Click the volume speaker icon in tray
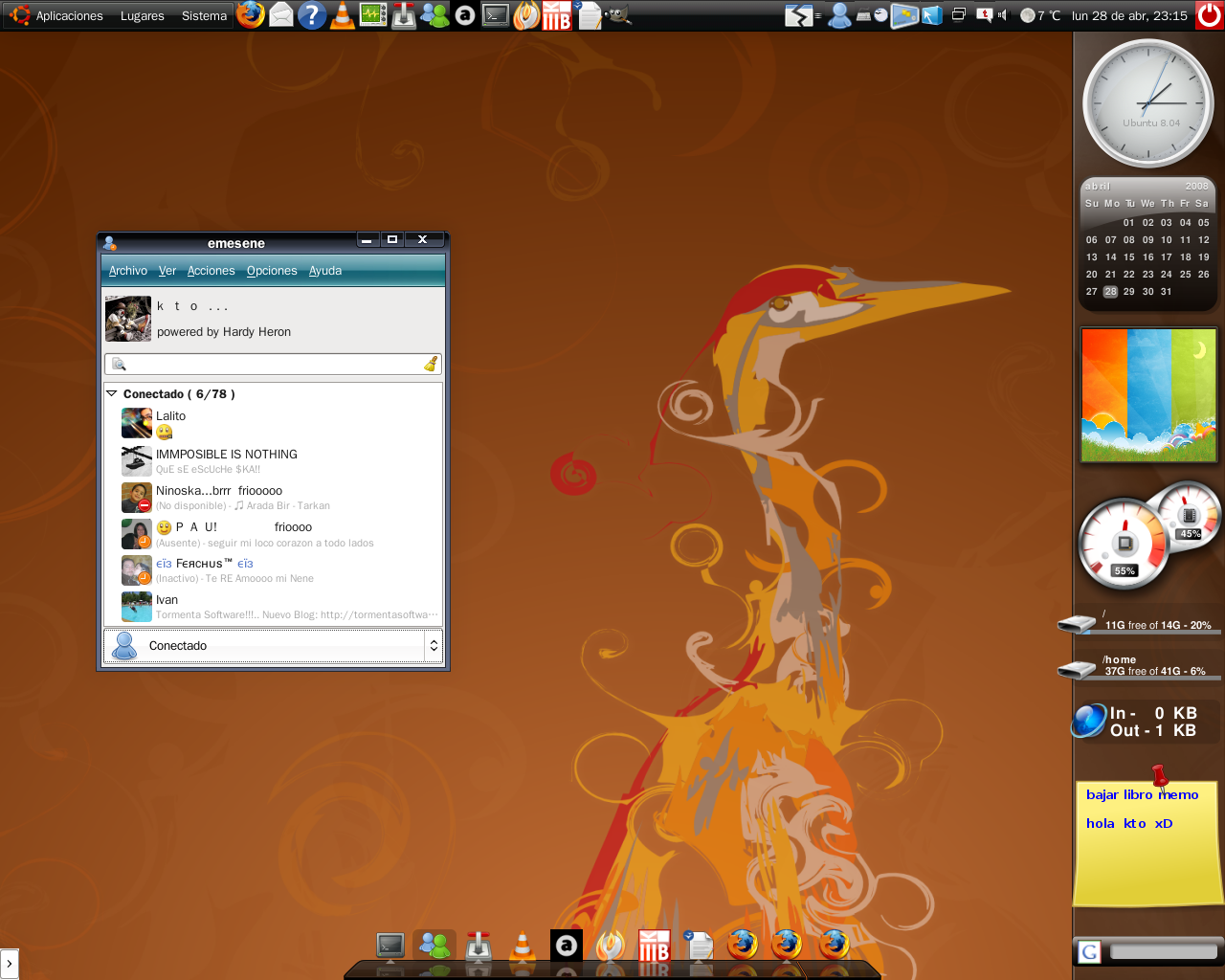The height and width of the screenshot is (980, 1225). click(x=1002, y=15)
